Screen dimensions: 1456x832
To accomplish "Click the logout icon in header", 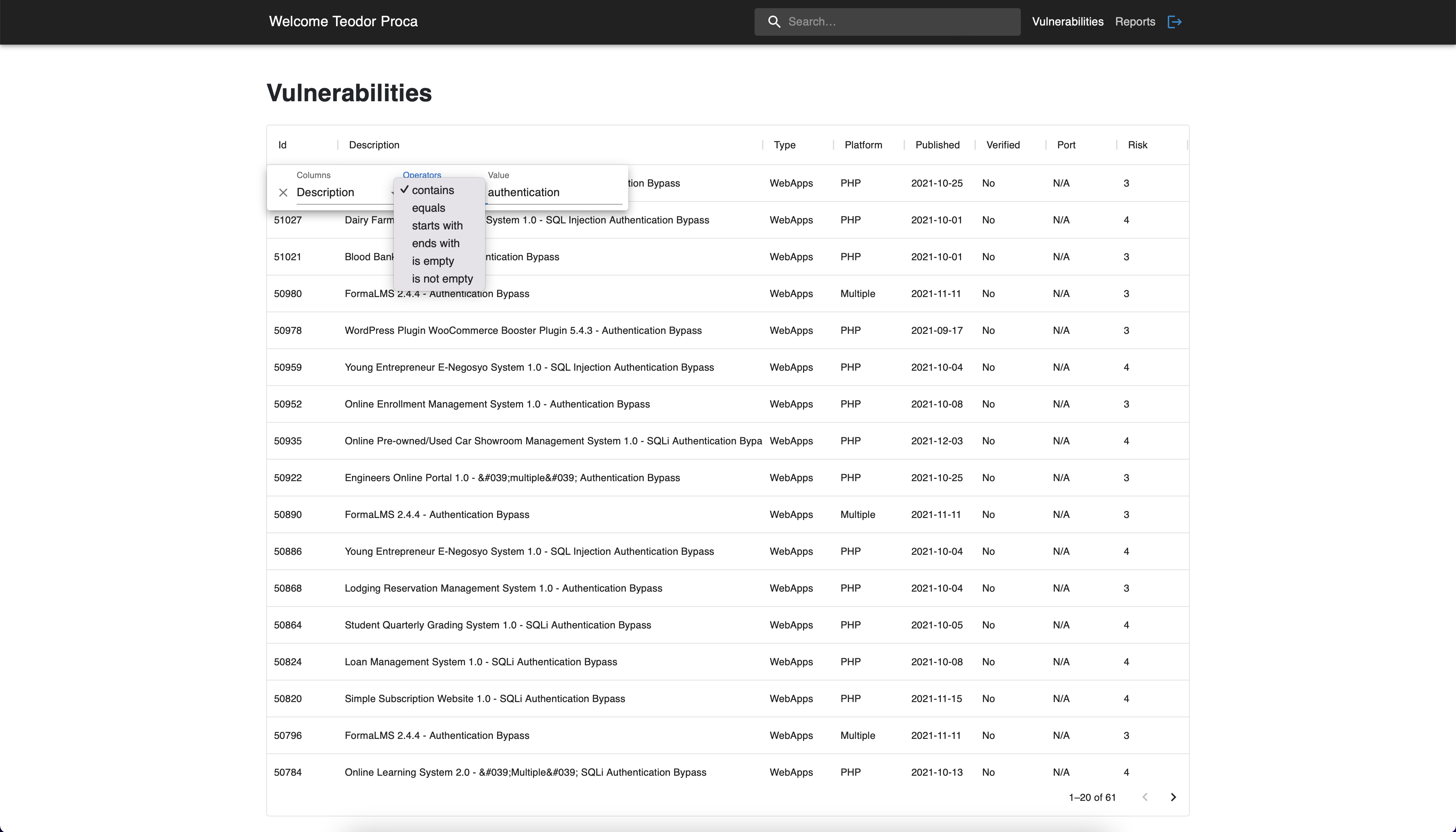I will (x=1174, y=22).
